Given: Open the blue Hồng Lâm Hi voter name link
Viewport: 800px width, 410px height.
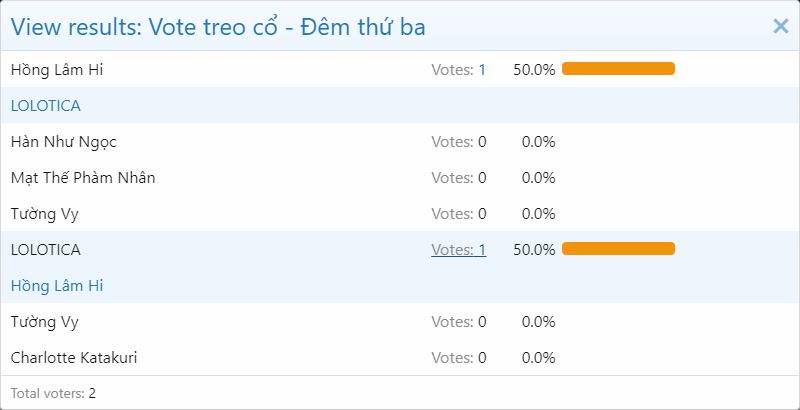Looking at the screenshot, I should coord(57,286).
